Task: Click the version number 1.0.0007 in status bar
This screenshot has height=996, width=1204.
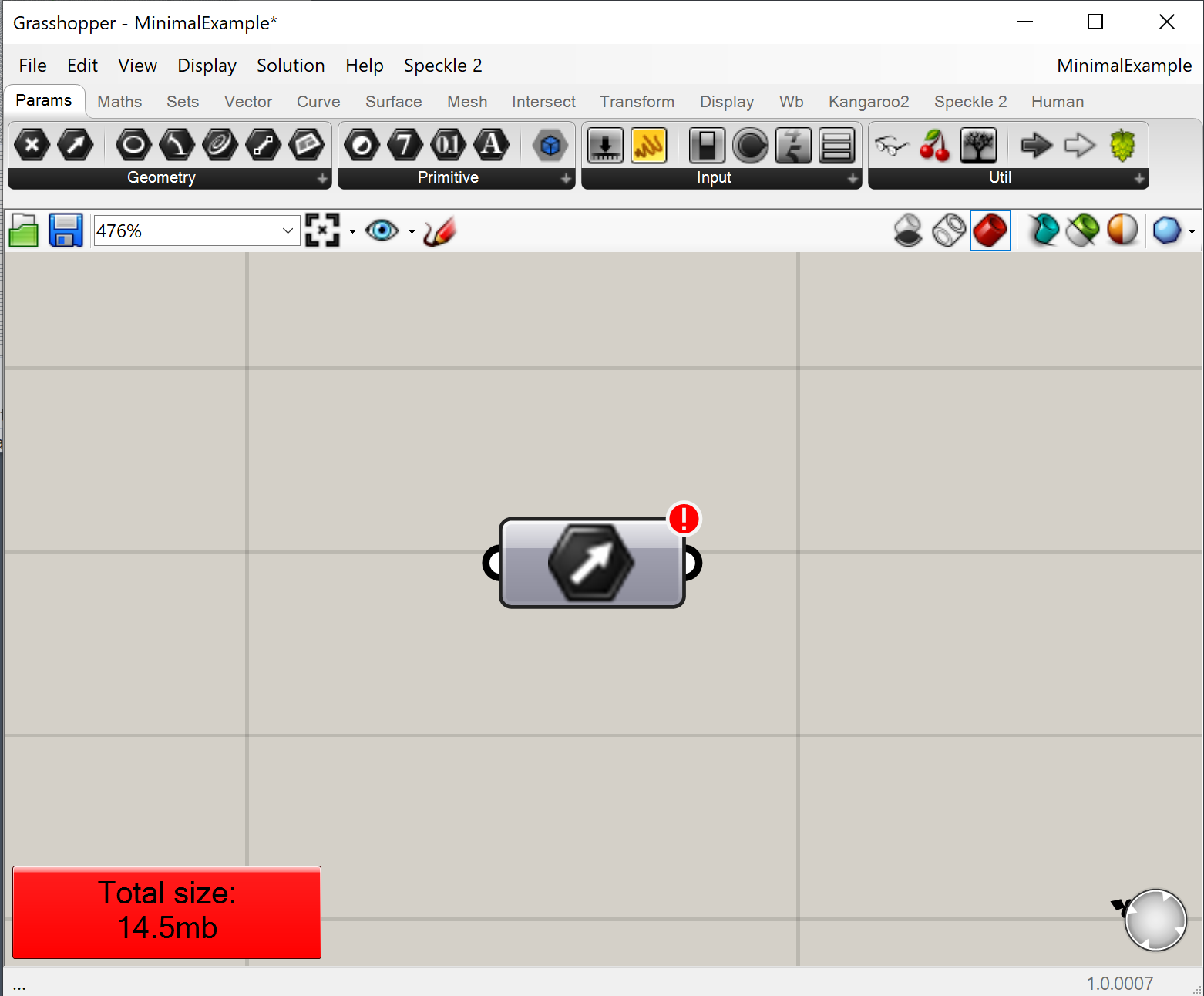Action: click(1120, 983)
